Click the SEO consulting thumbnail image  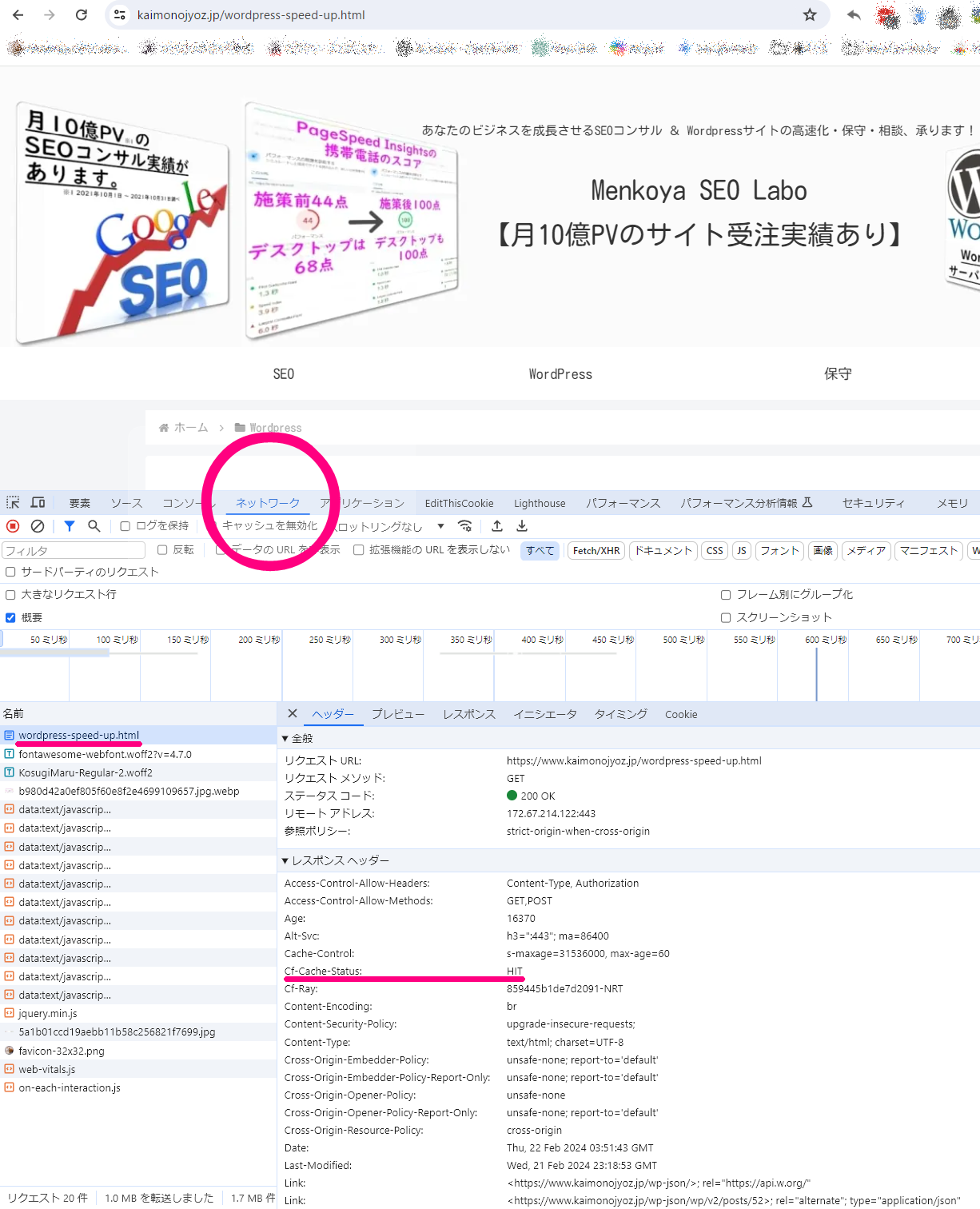122,223
